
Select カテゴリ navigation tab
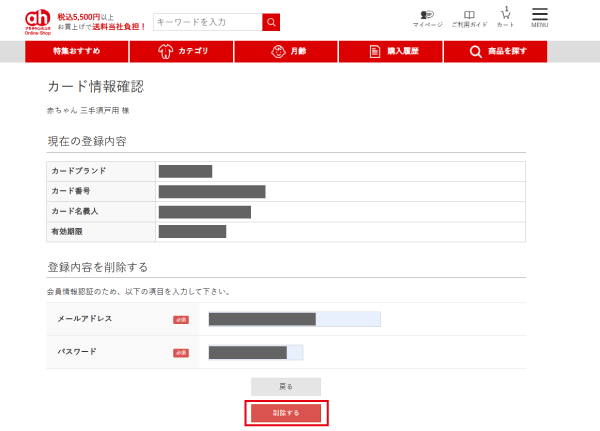181,51
